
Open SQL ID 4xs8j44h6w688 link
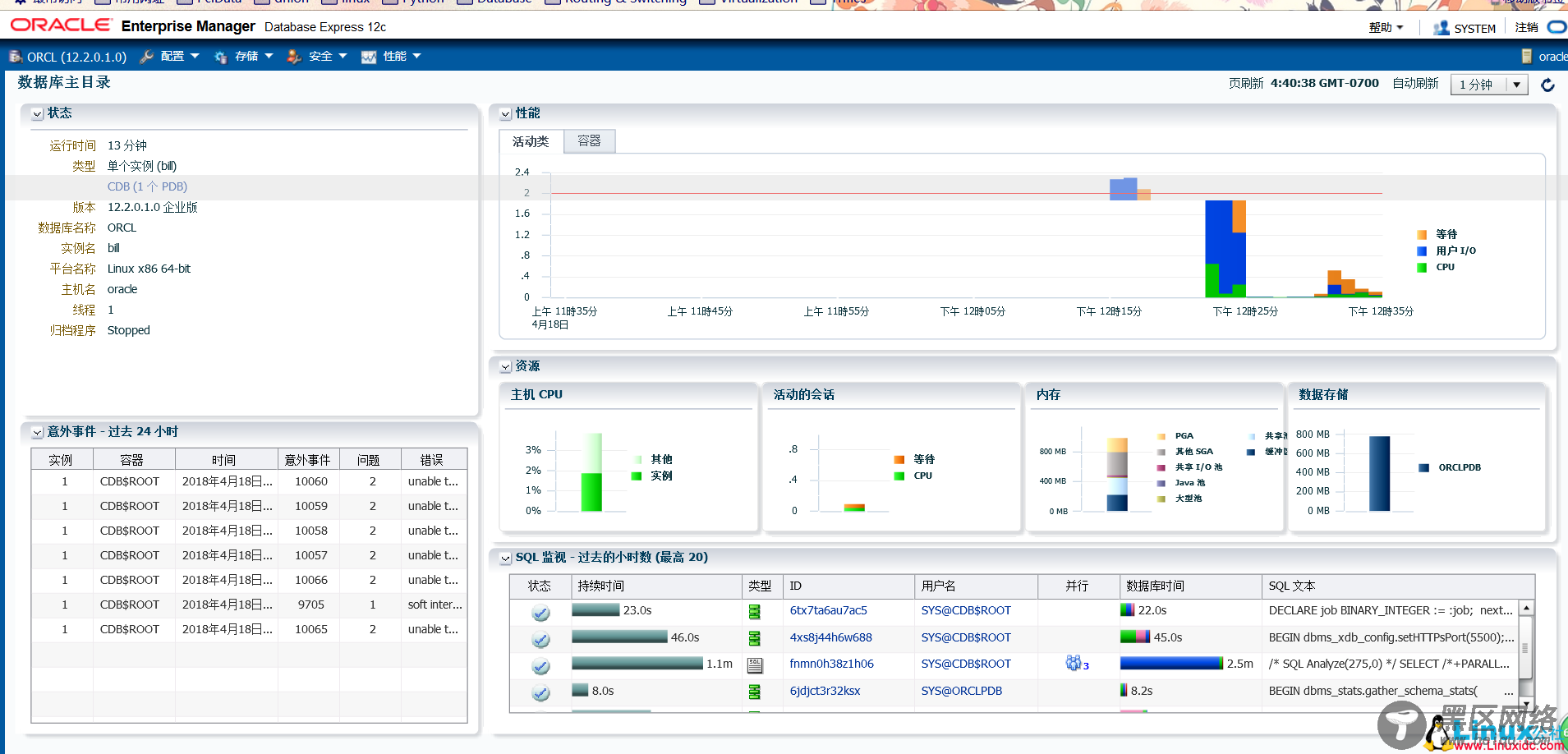tap(830, 637)
